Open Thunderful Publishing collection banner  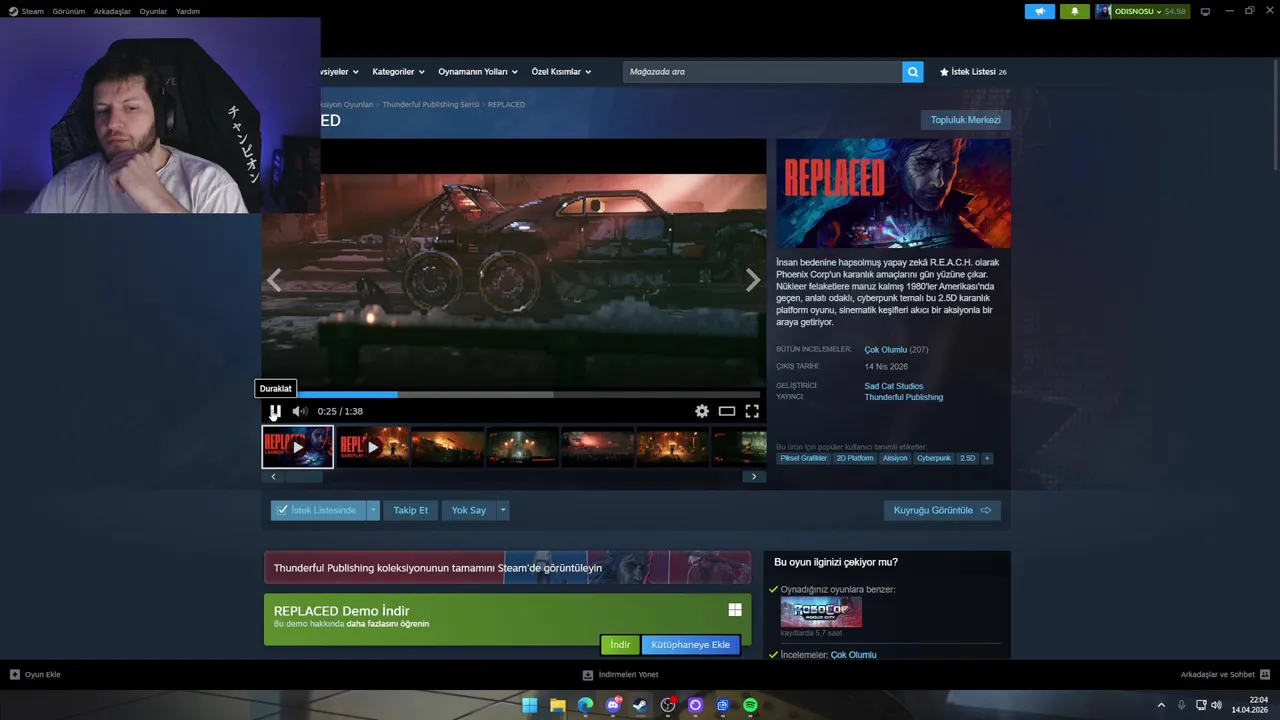tap(507, 568)
